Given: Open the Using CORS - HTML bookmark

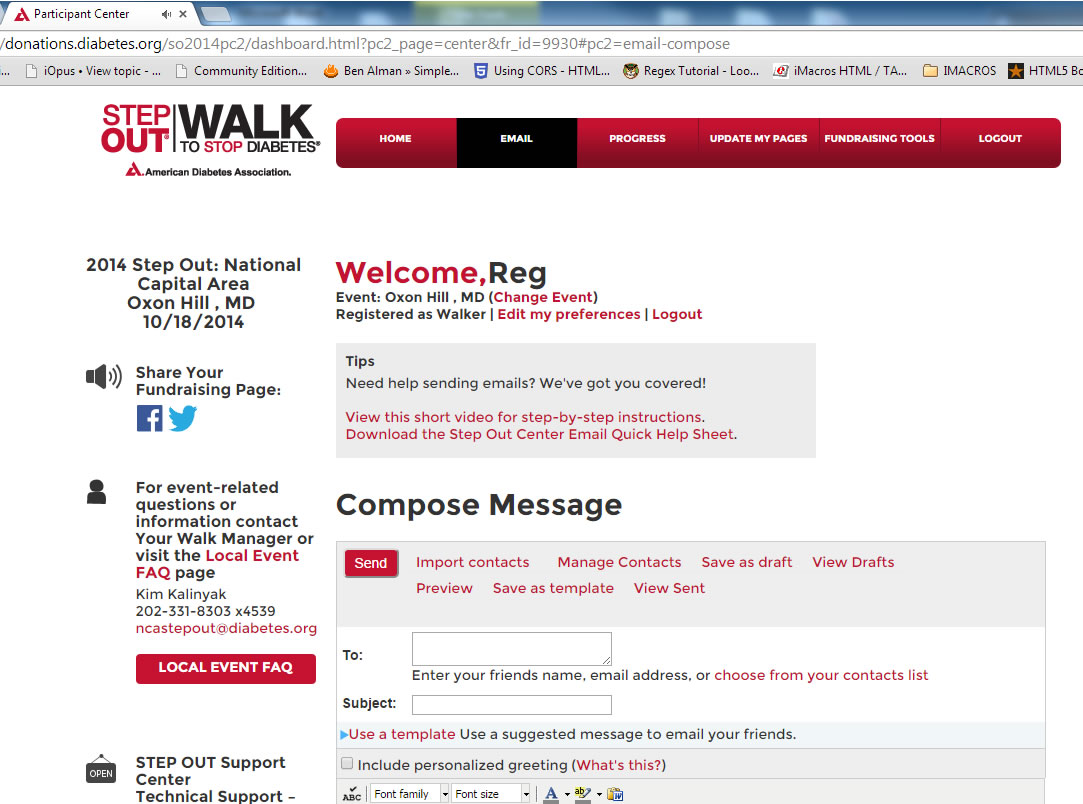Looking at the screenshot, I should 542,70.
